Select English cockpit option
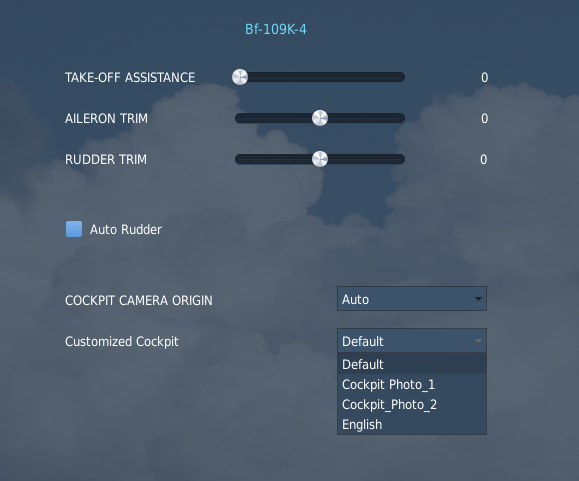 pos(412,425)
